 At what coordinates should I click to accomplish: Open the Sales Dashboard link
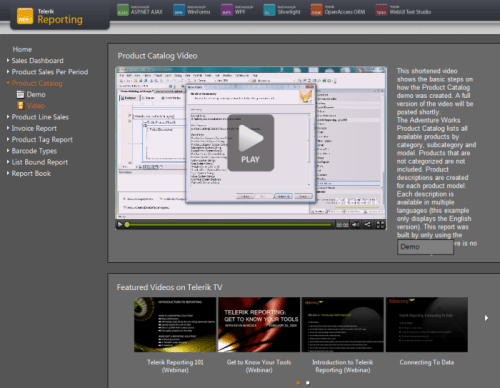(x=37, y=61)
